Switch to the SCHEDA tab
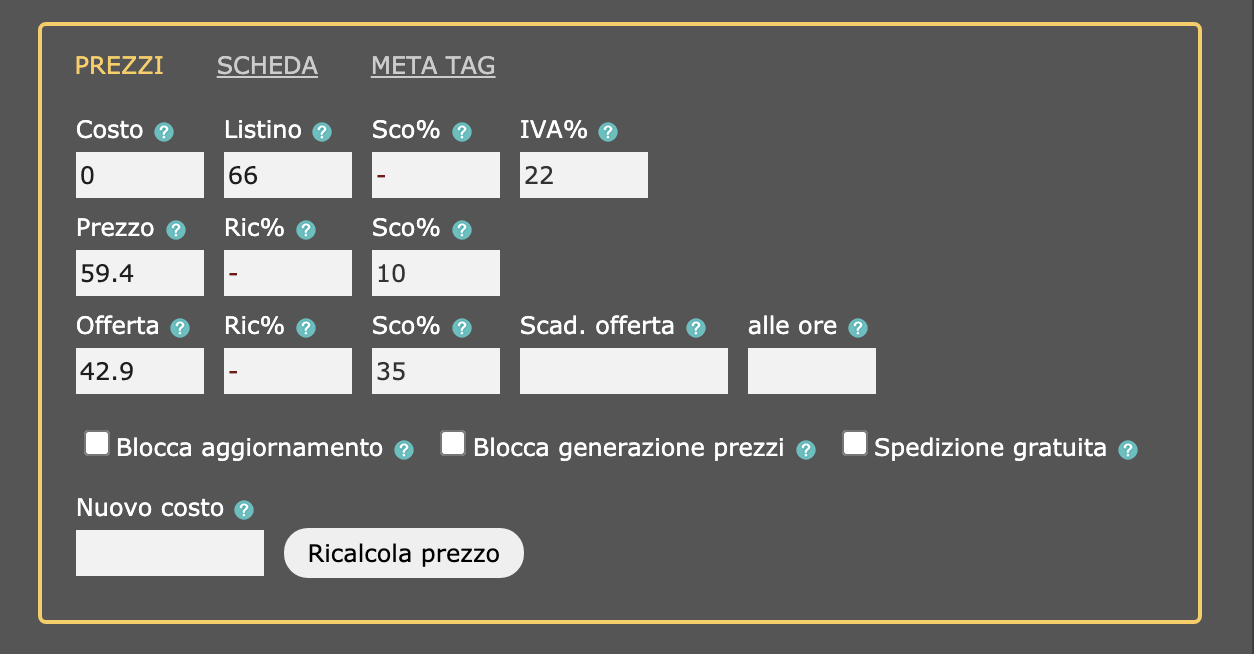 [x=267, y=66]
